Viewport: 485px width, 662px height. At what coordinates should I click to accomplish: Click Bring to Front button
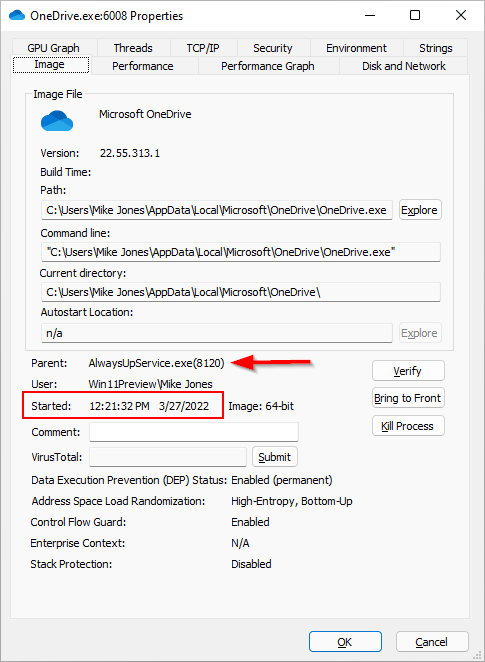408,398
